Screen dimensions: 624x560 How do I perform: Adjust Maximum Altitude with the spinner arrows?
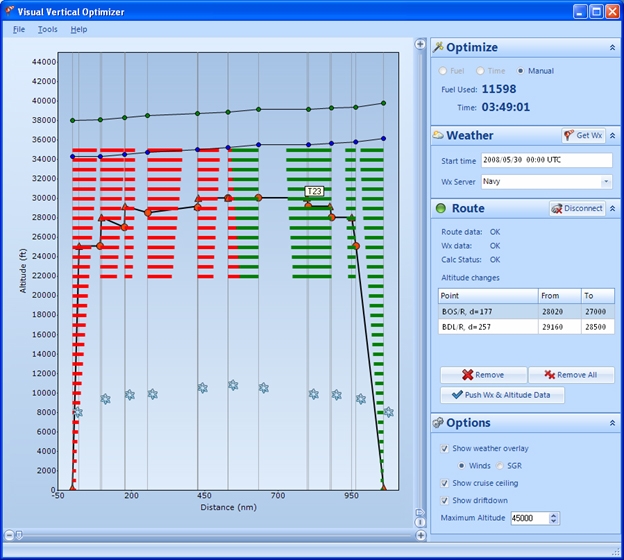tap(554, 518)
